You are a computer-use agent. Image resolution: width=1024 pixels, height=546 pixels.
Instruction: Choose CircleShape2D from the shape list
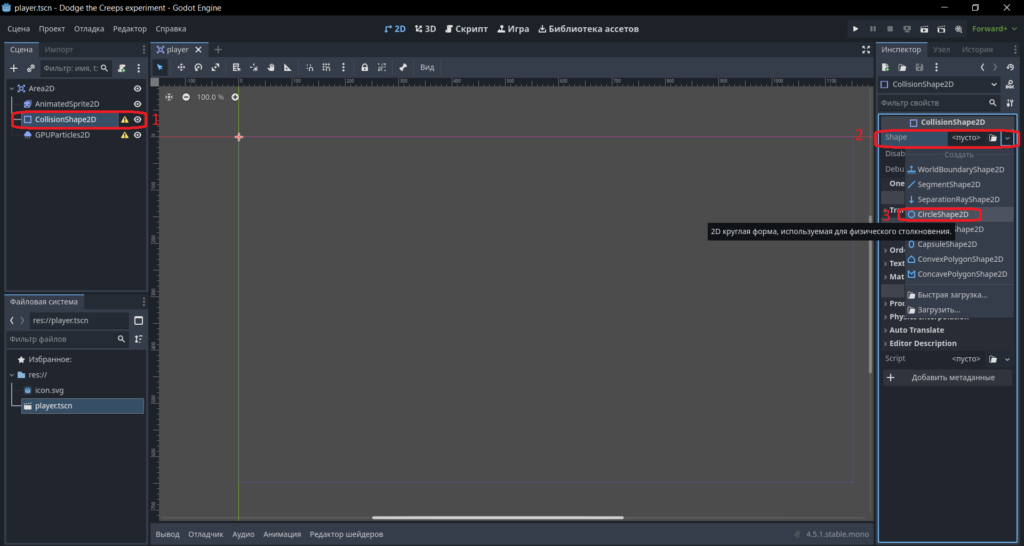[944, 214]
